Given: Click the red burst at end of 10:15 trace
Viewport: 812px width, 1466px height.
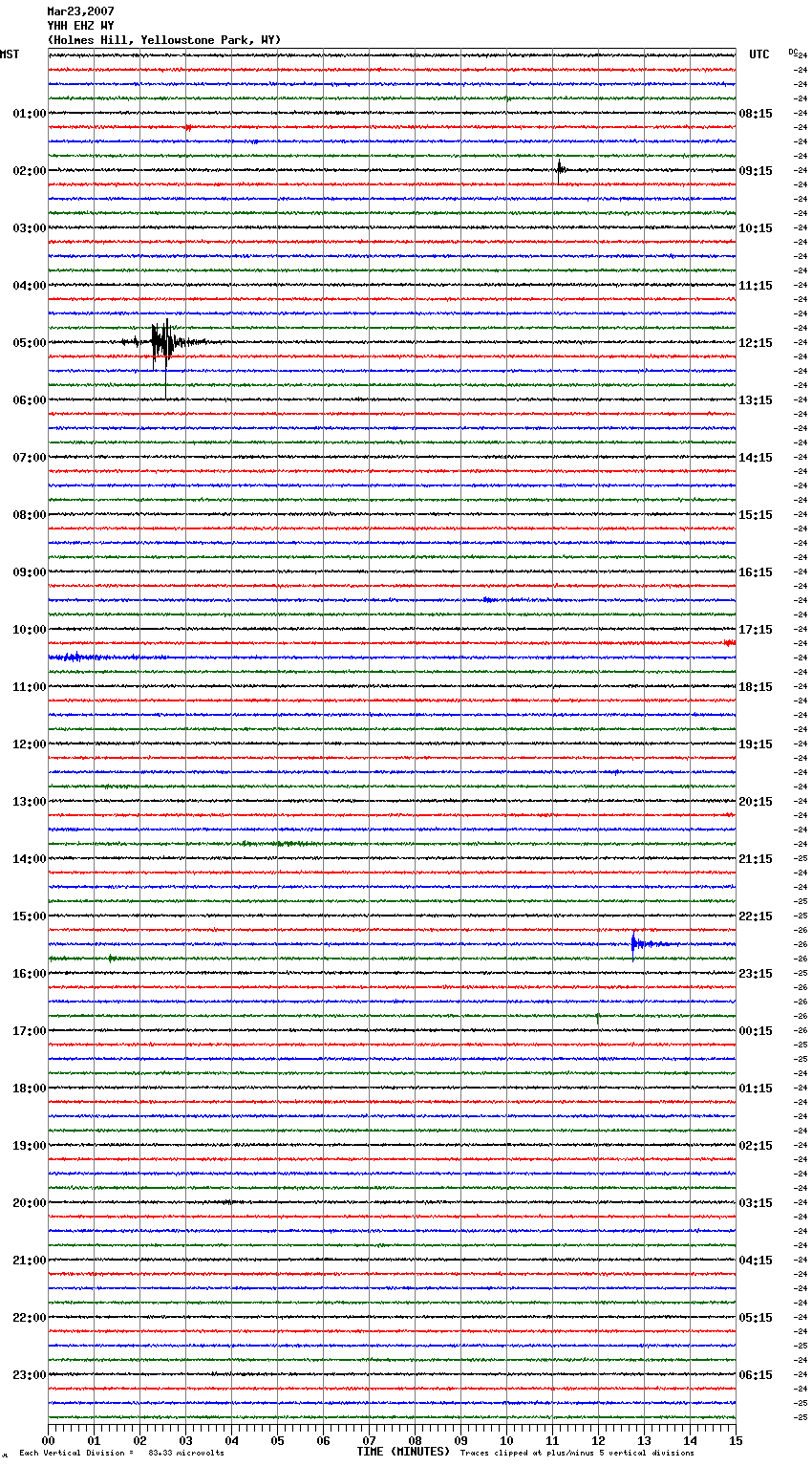Looking at the screenshot, I should click(x=729, y=643).
